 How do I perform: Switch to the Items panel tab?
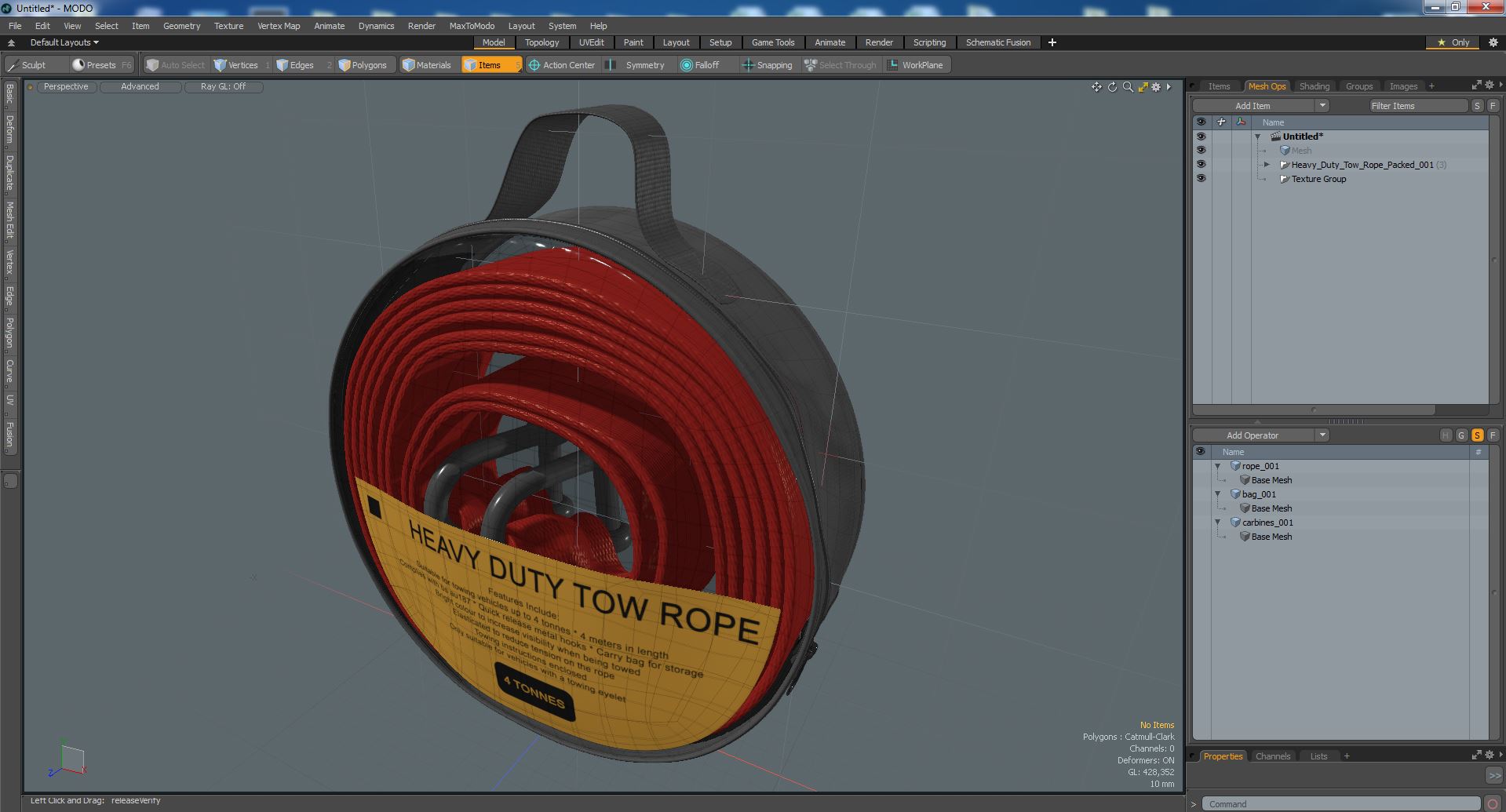(1219, 86)
